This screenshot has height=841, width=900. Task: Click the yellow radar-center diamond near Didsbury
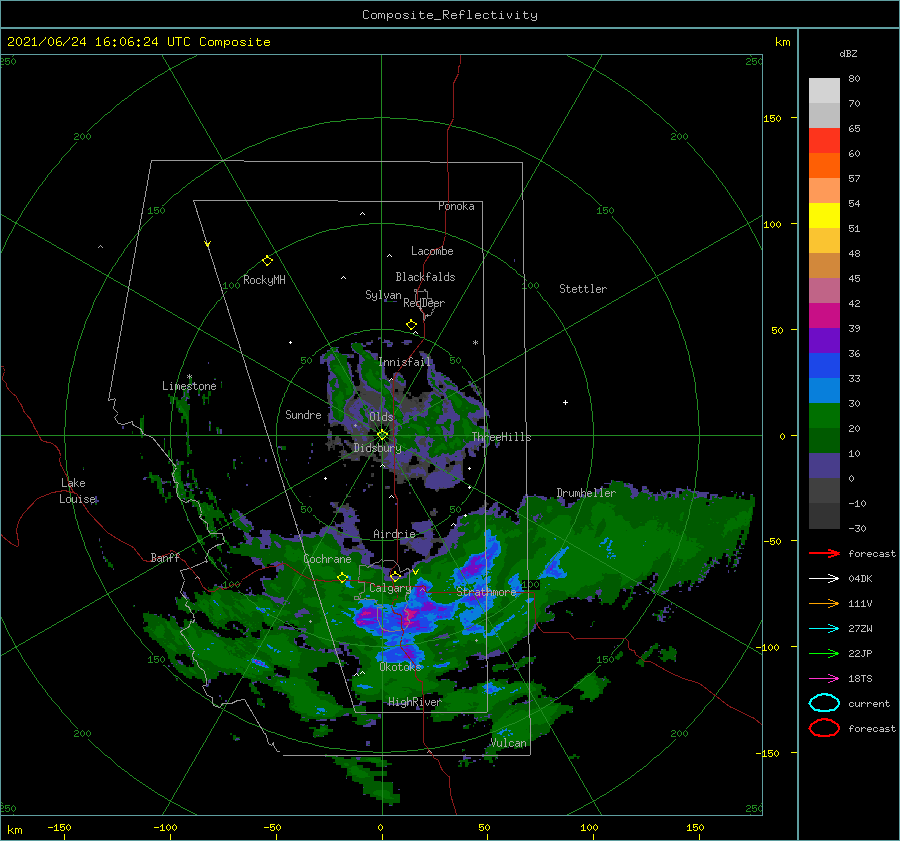(x=382, y=435)
